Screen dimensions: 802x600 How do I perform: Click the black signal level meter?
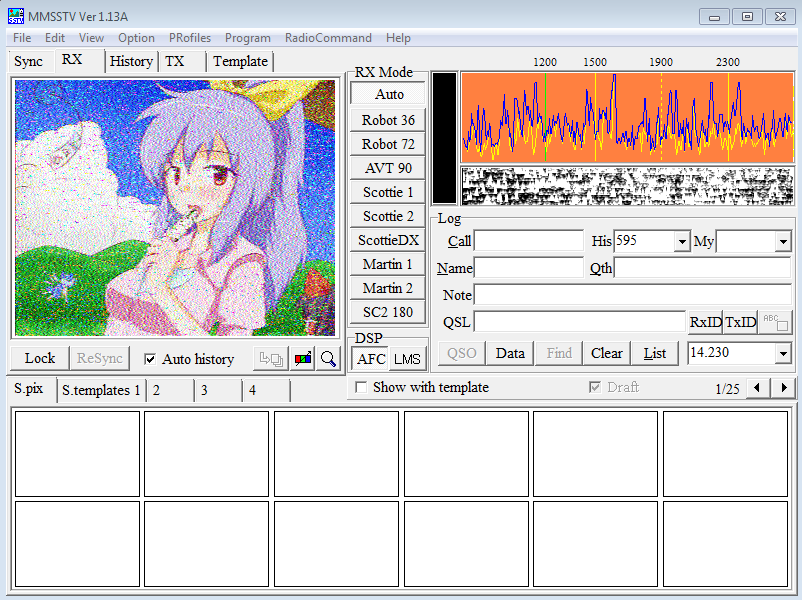[444, 139]
